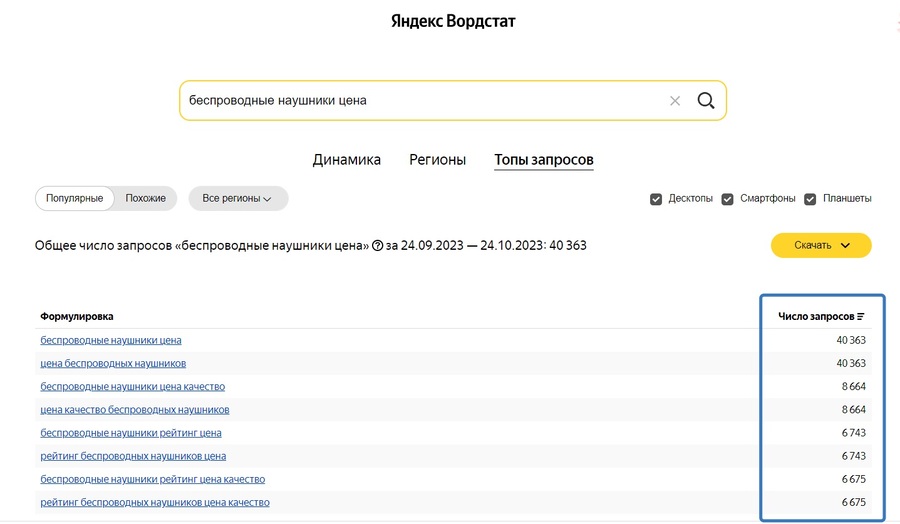The image size is (900, 524).
Task: Open the help question mark icon next to the query
Action: pos(377,246)
